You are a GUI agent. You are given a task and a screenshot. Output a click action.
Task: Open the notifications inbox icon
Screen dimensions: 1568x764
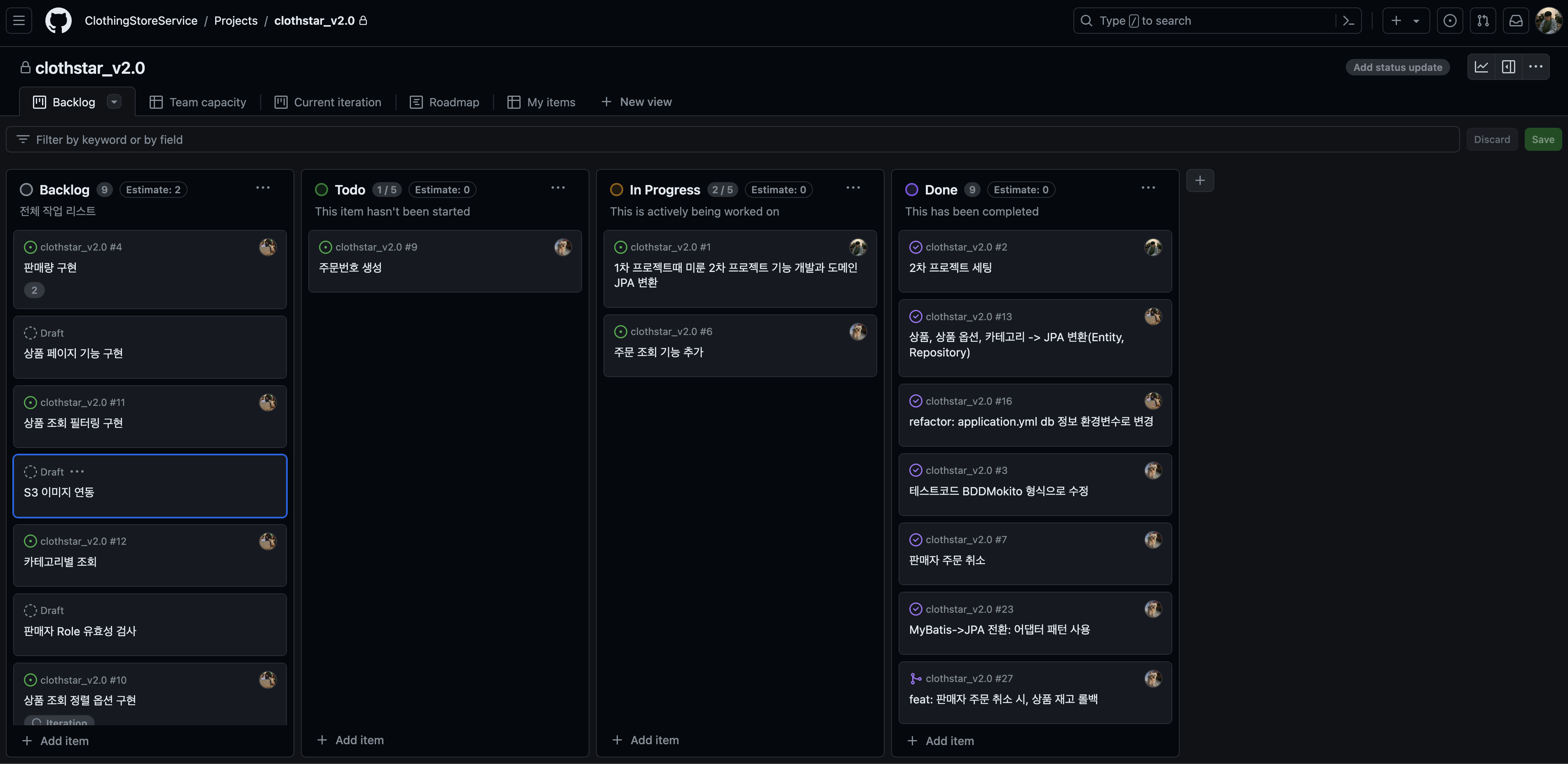click(1516, 21)
